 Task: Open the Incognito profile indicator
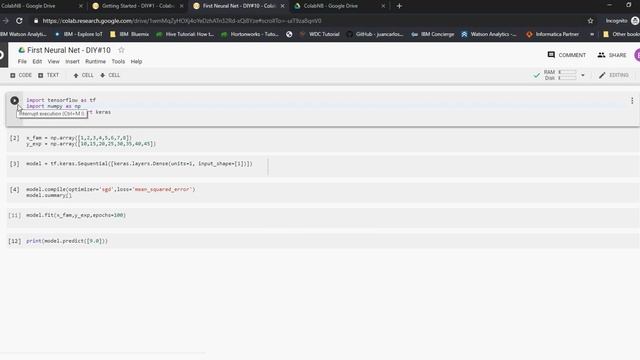pos(622,21)
